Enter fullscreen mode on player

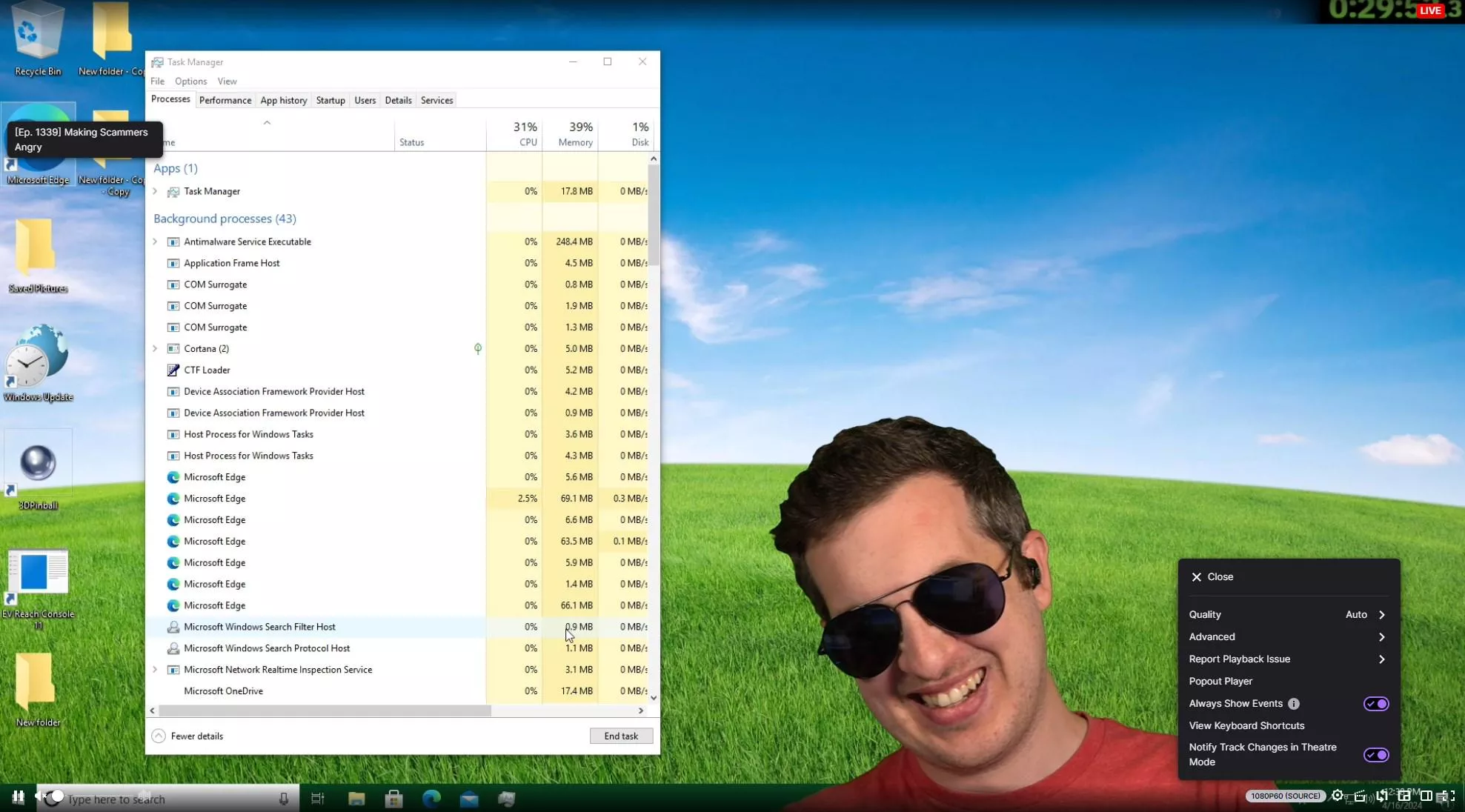(x=1449, y=796)
